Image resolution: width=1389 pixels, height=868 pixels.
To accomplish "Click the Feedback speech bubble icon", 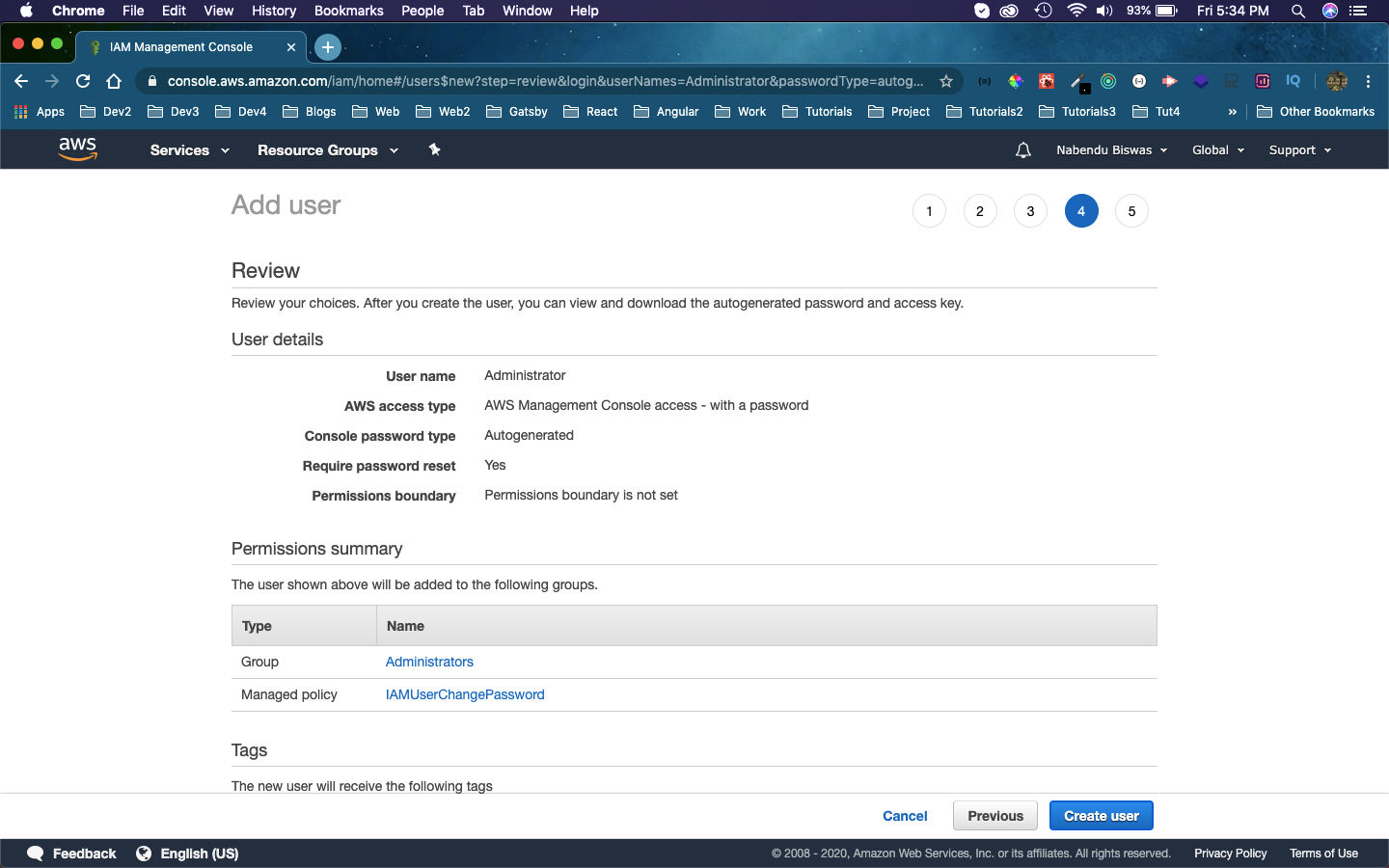I will tap(36, 854).
